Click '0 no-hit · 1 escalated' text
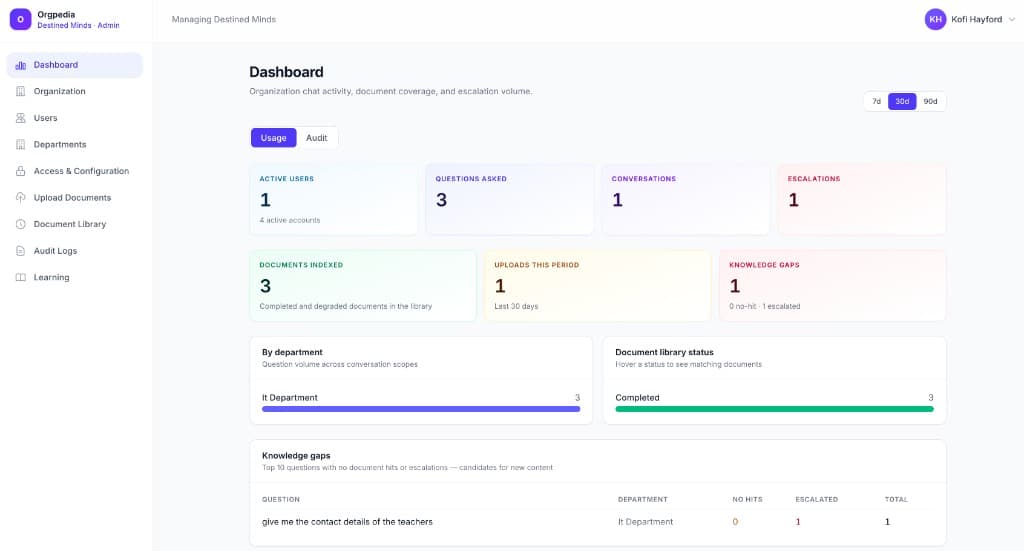This screenshot has height=551, width=1024. coord(765,306)
